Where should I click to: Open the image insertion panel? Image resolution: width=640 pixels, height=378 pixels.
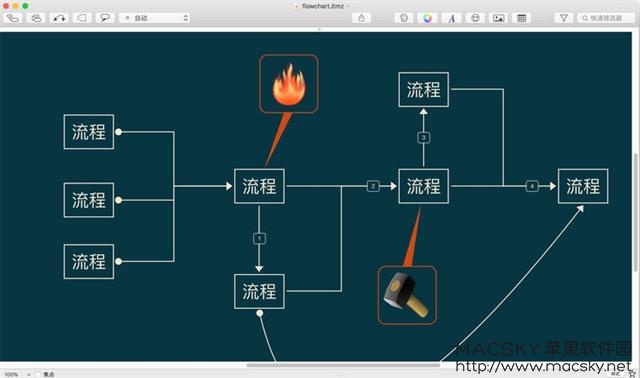pos(498,18)
